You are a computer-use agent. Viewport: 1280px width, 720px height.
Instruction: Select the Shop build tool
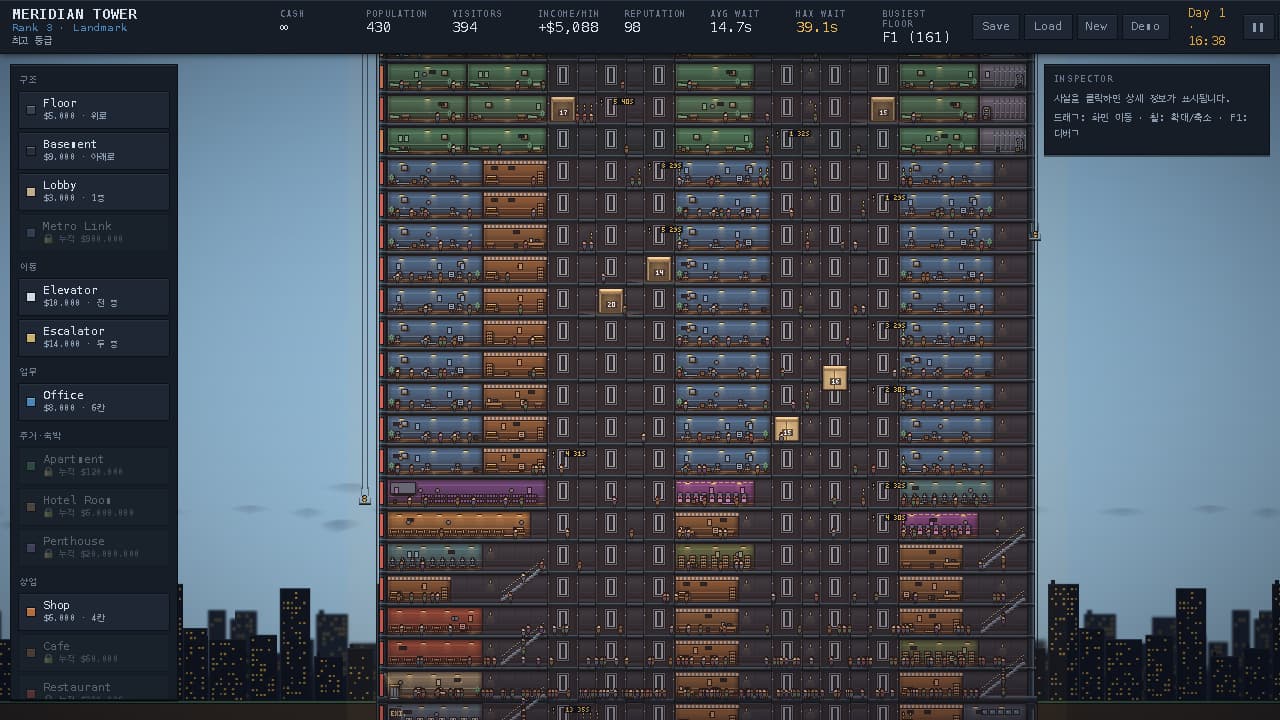click(94, 611)
